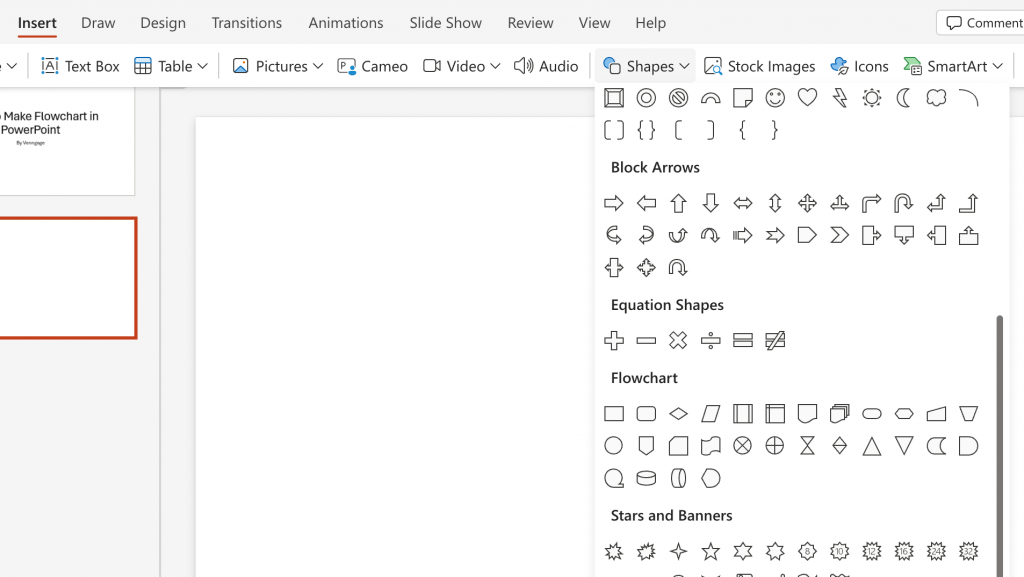1024x577 pixels.
Task: Select the flowchart Terminator pill shape
Action: (872, 414)
